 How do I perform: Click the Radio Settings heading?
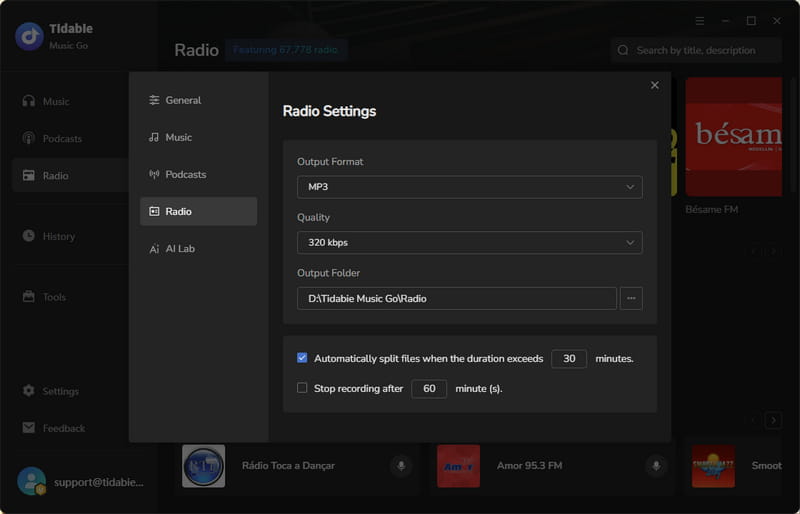[330, 111]
